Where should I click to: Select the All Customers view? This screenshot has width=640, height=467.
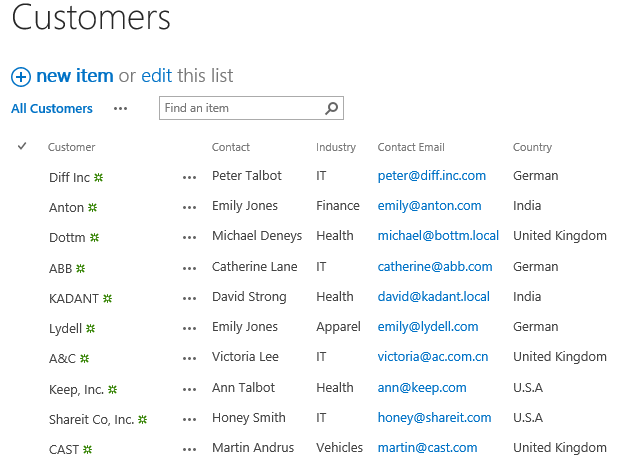(x=52, y=109)
